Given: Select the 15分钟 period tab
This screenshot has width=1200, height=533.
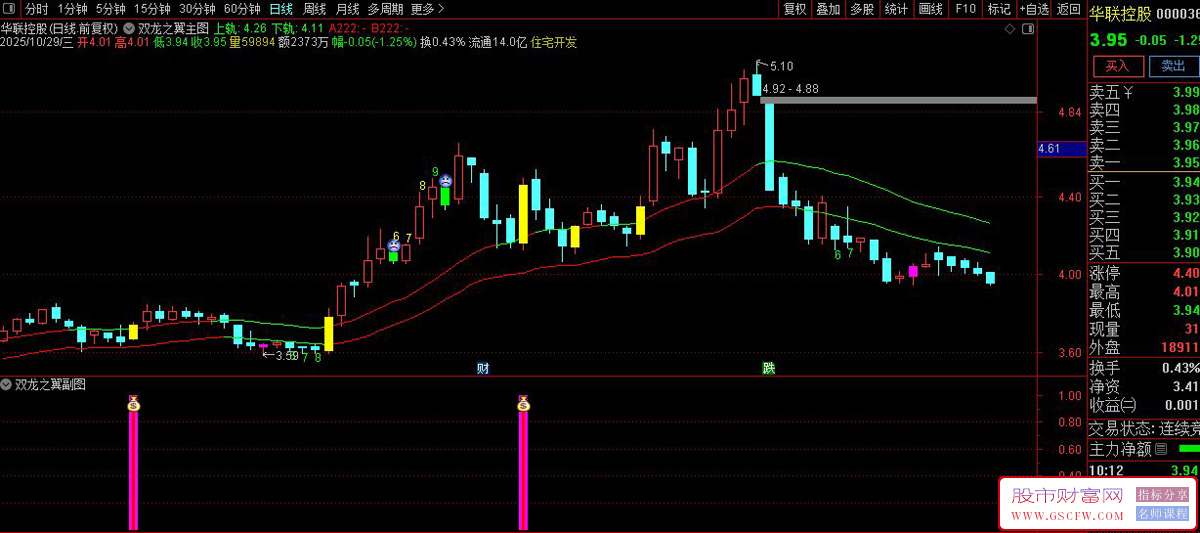Looking at the screenshot, I should tap(152, 9).
